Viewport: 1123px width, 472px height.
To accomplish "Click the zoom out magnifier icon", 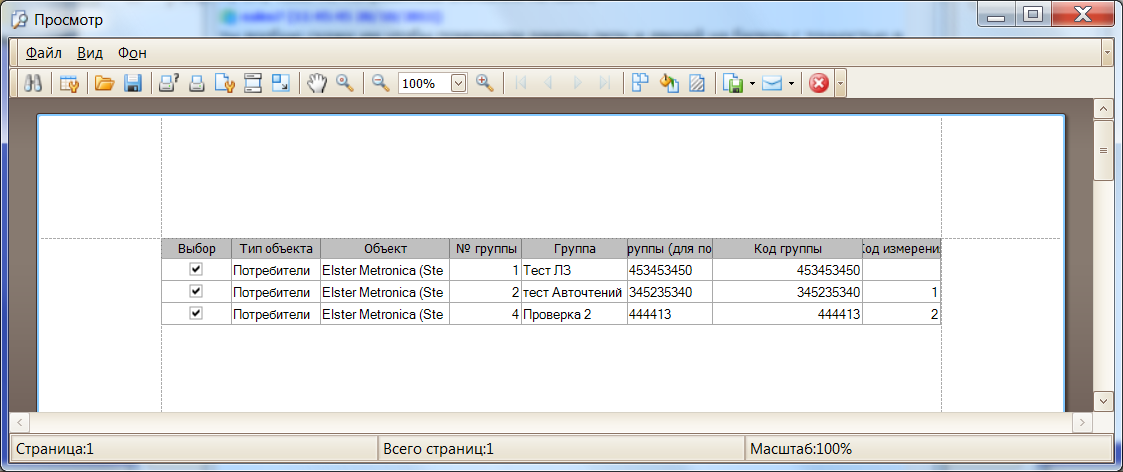I will point(380,84).
